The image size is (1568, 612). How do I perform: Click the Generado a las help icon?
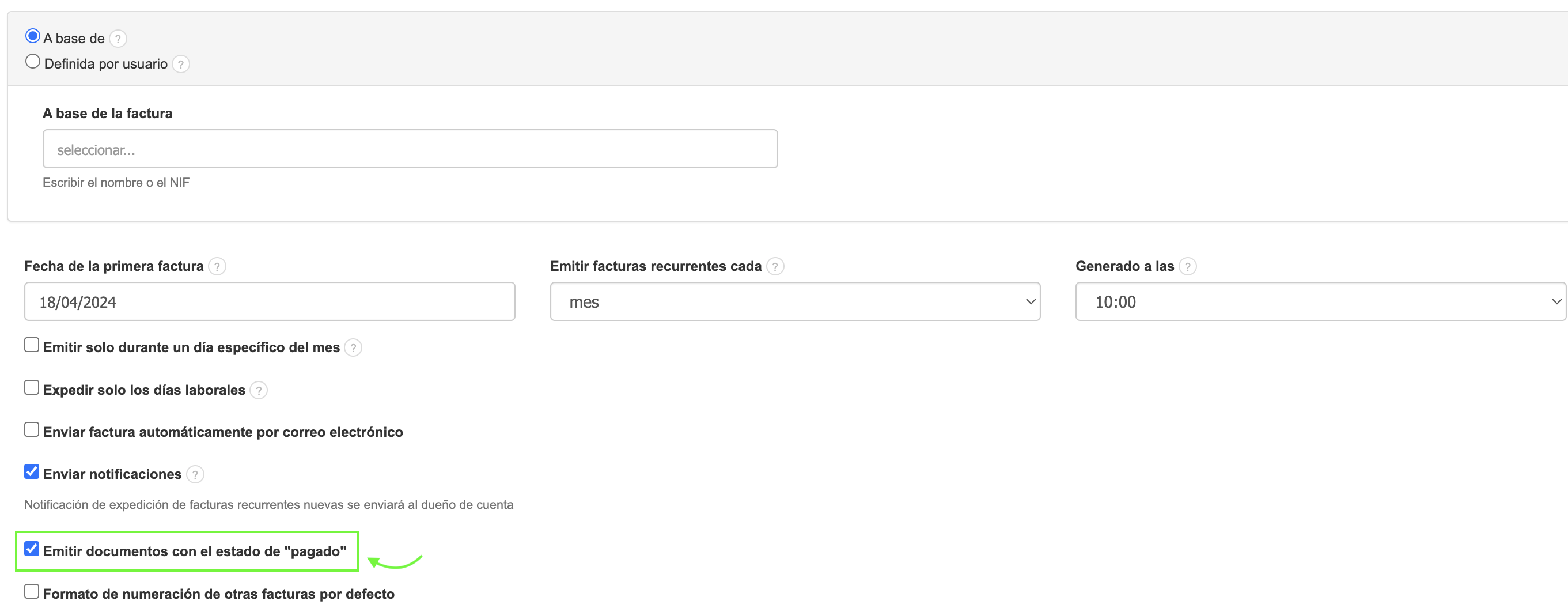tap(1187, 267)
